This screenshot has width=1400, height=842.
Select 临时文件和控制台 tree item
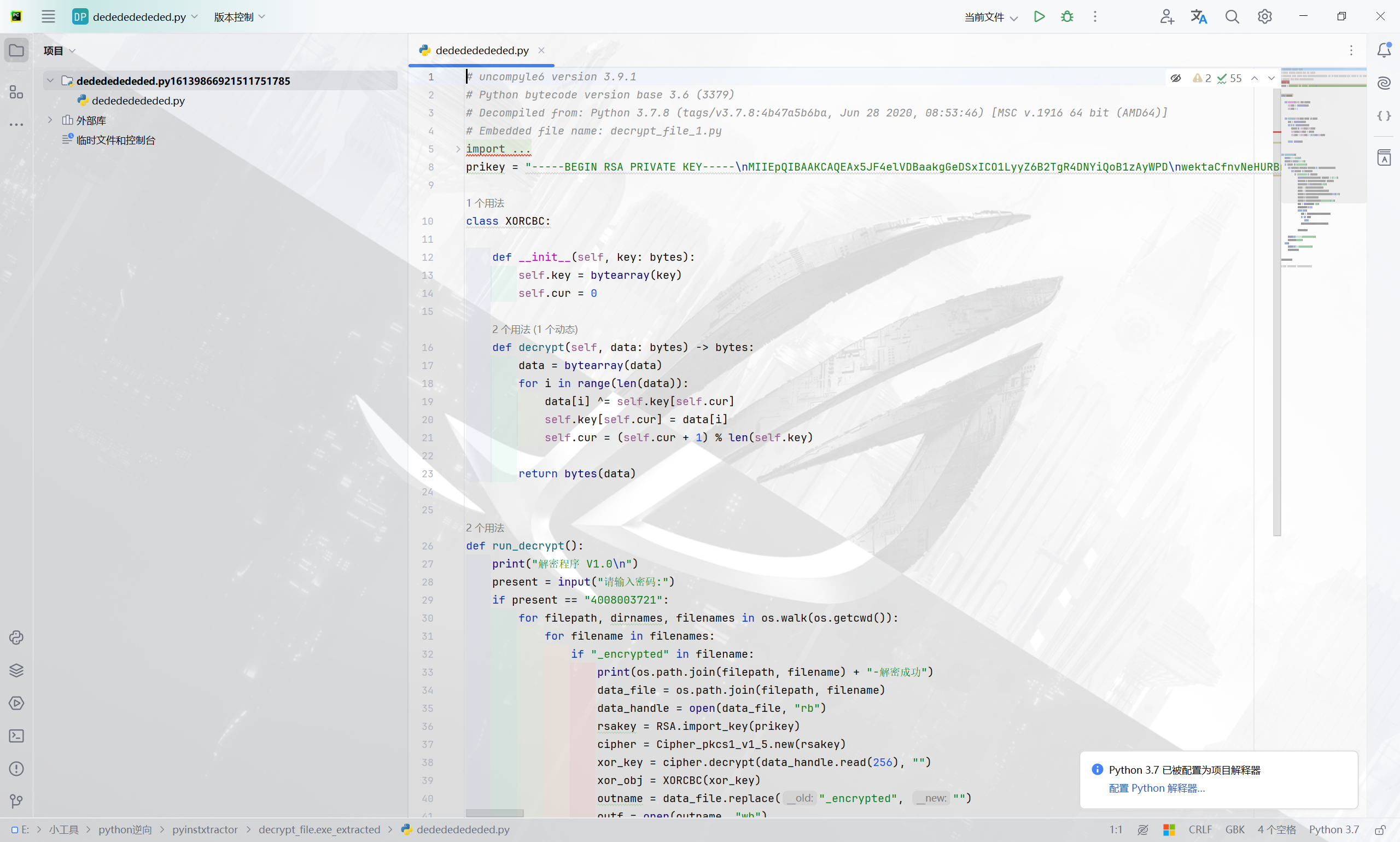(x=116, y=139)
